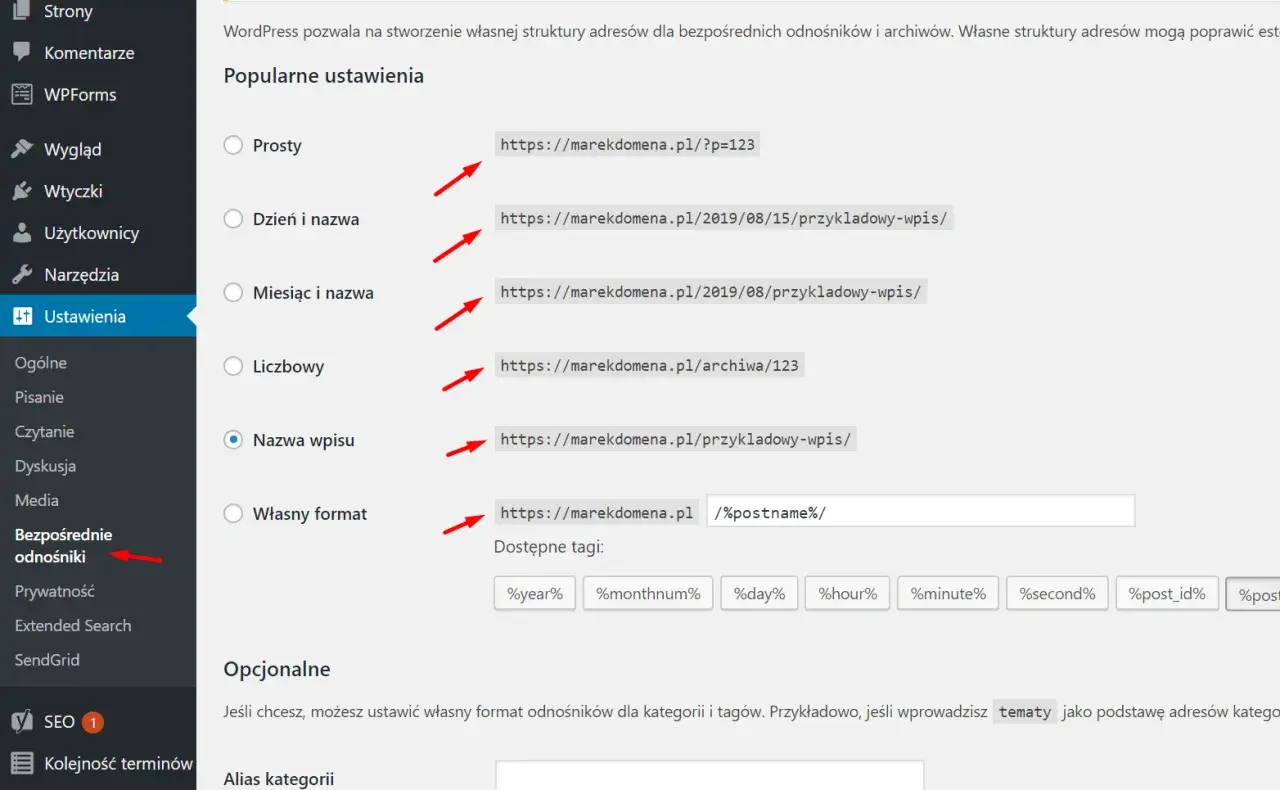Click the Strony pages icon
The height and width of the screenshot is (790, 1280).
click(x=21, y=11)
